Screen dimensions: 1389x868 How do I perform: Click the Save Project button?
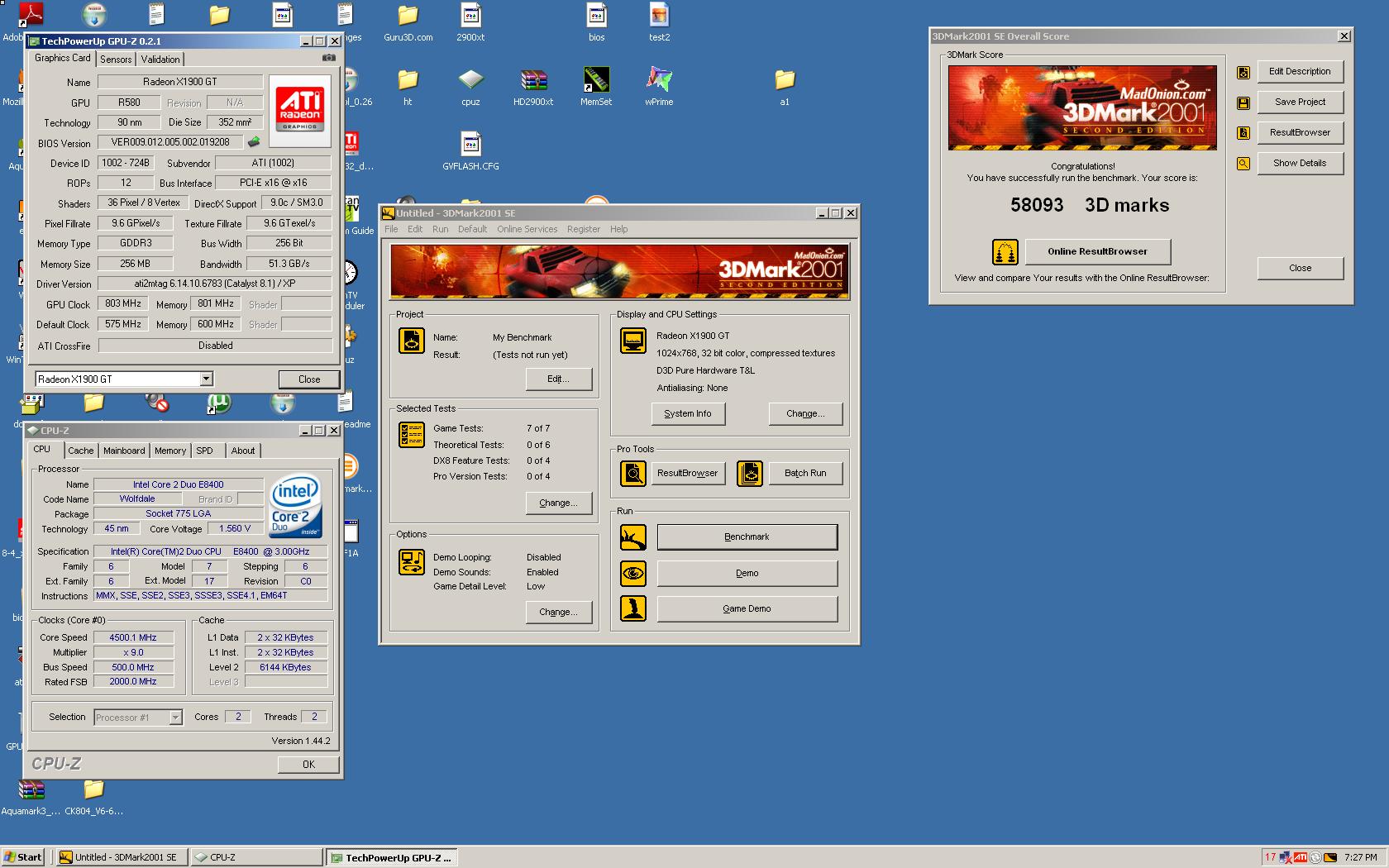pyautogui.click(x=1300, y=102)
